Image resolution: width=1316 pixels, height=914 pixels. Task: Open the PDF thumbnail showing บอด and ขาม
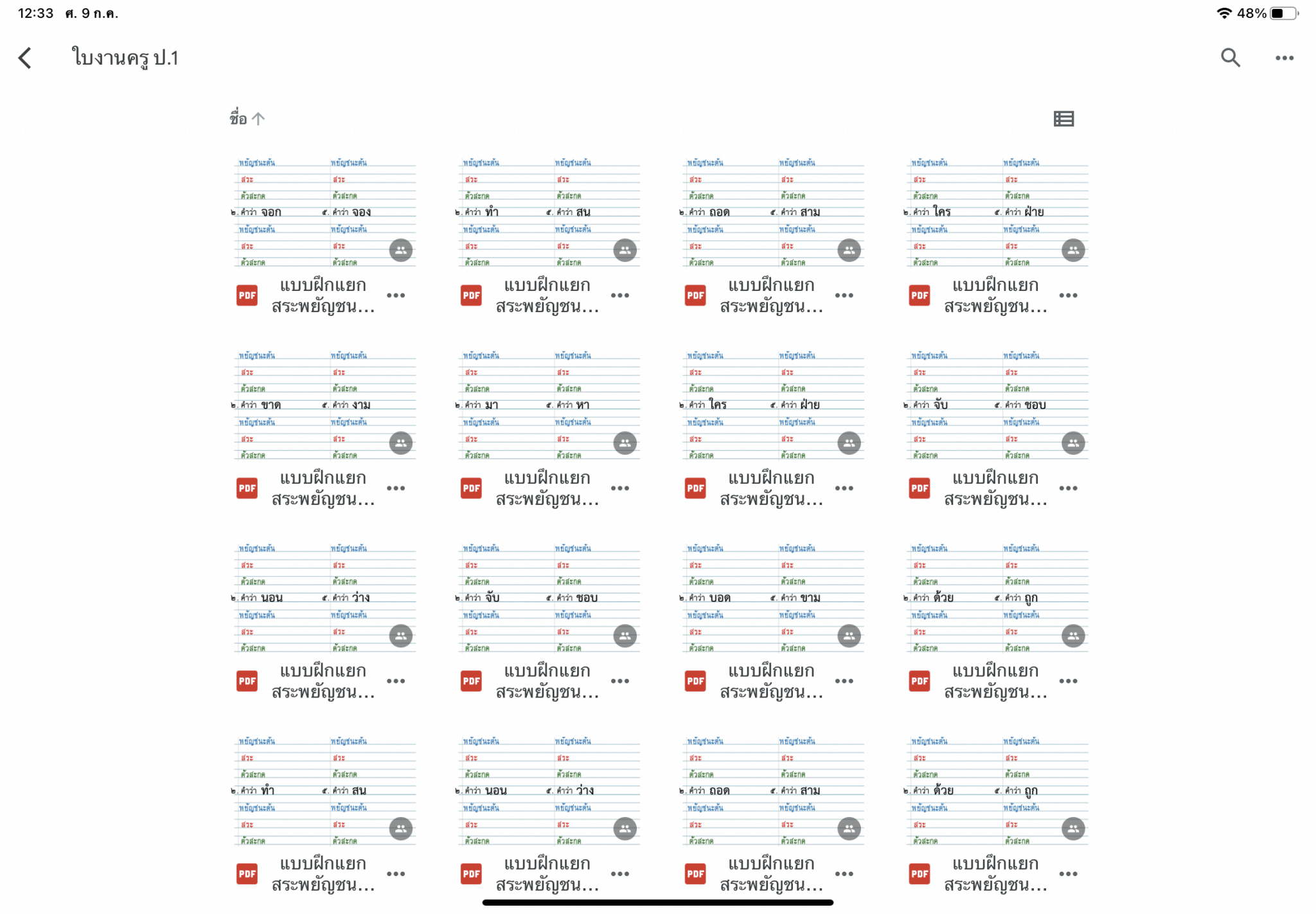click(773, 597)
